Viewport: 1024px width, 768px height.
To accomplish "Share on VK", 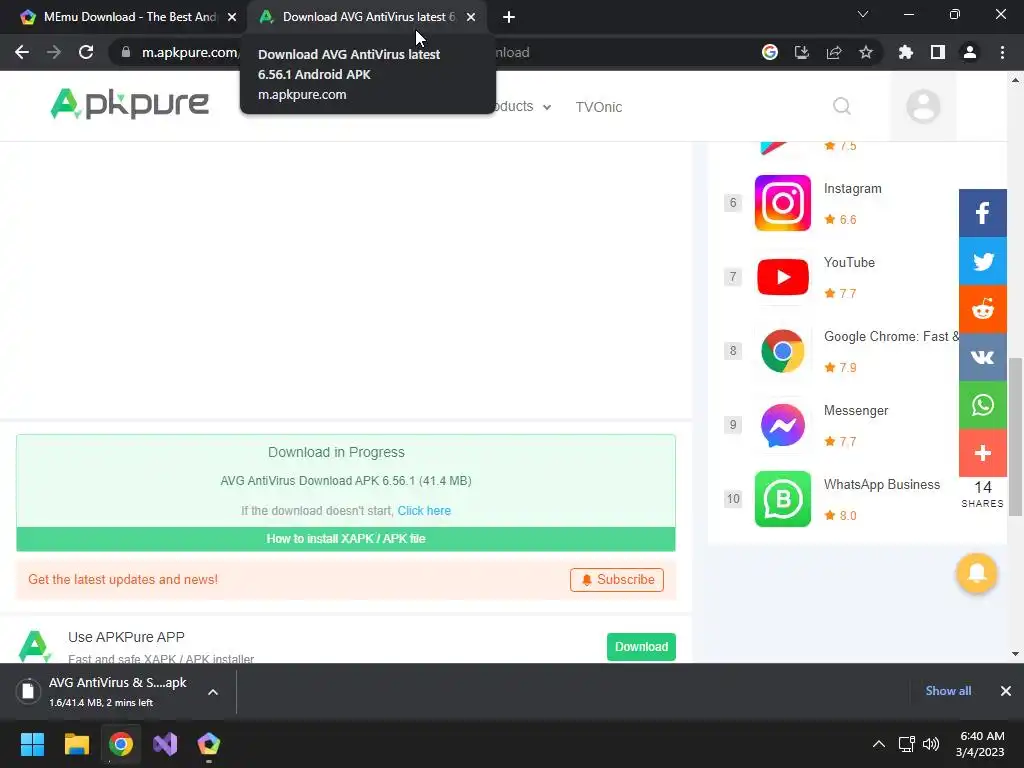I will click(x=983, y=357).
